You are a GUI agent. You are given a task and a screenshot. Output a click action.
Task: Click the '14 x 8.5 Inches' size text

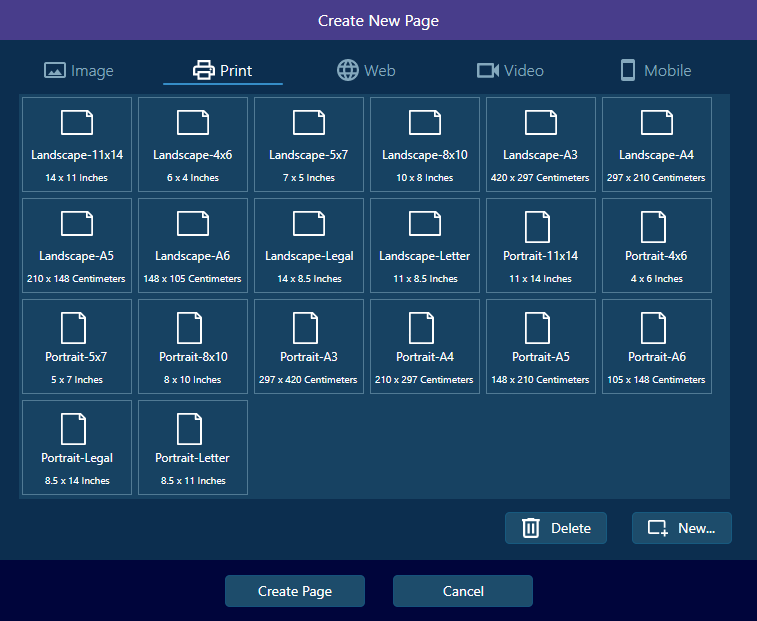click(309, 279)
